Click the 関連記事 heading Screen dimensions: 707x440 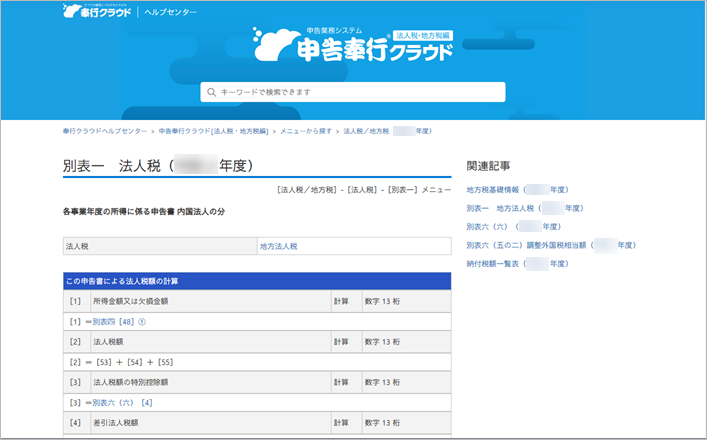[488, 166]
